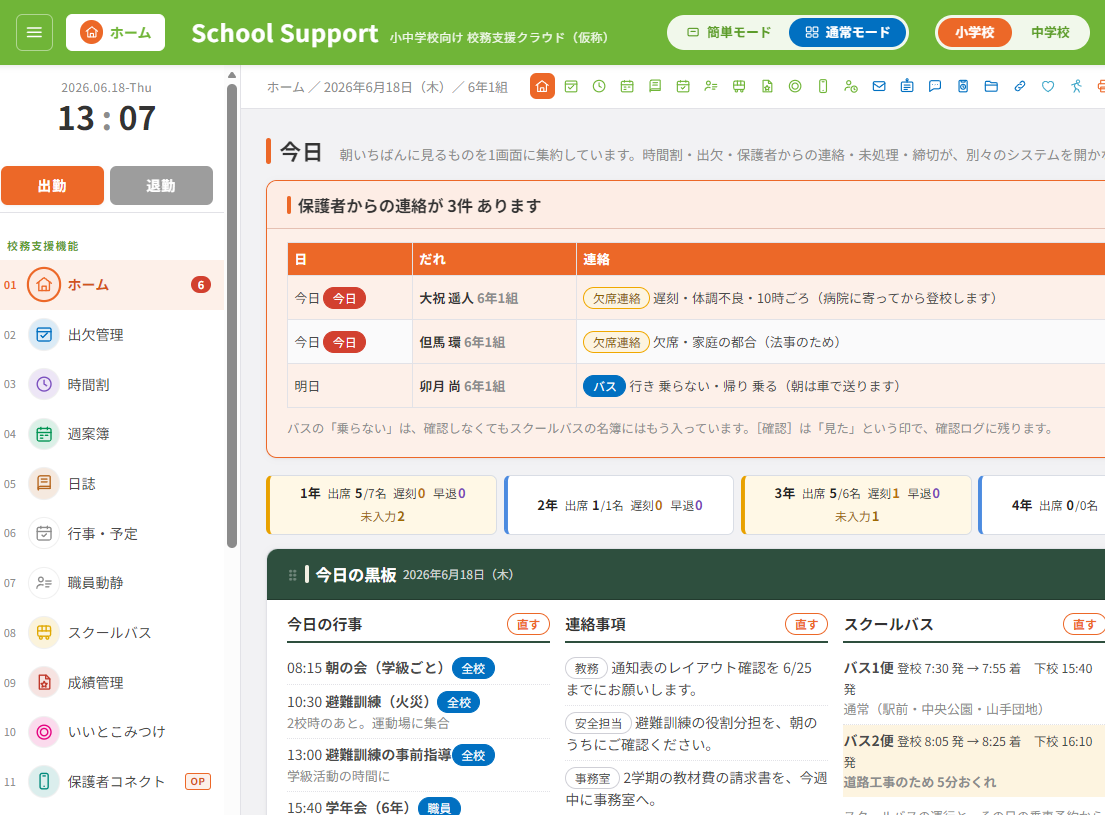Viewport: 1105px width, 815px height.
Task: Switch to 通常モード
Action: 847,32
